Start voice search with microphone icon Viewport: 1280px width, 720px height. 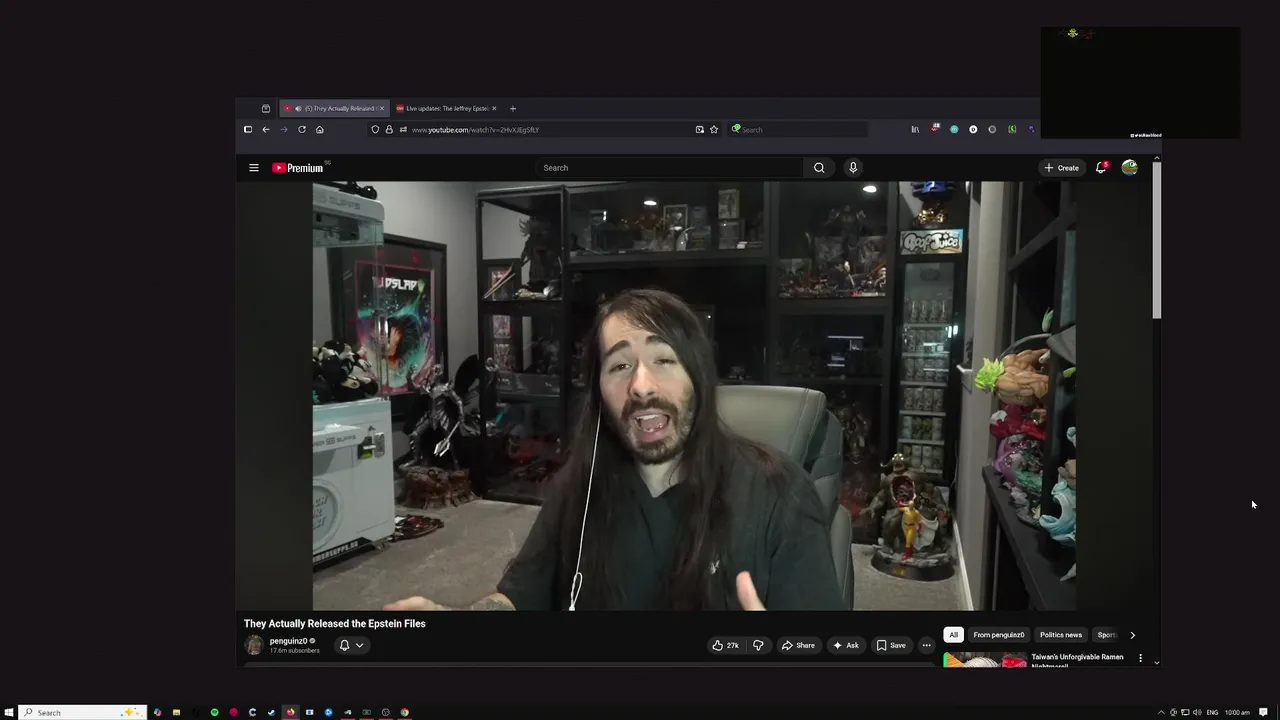click(853, 168)
